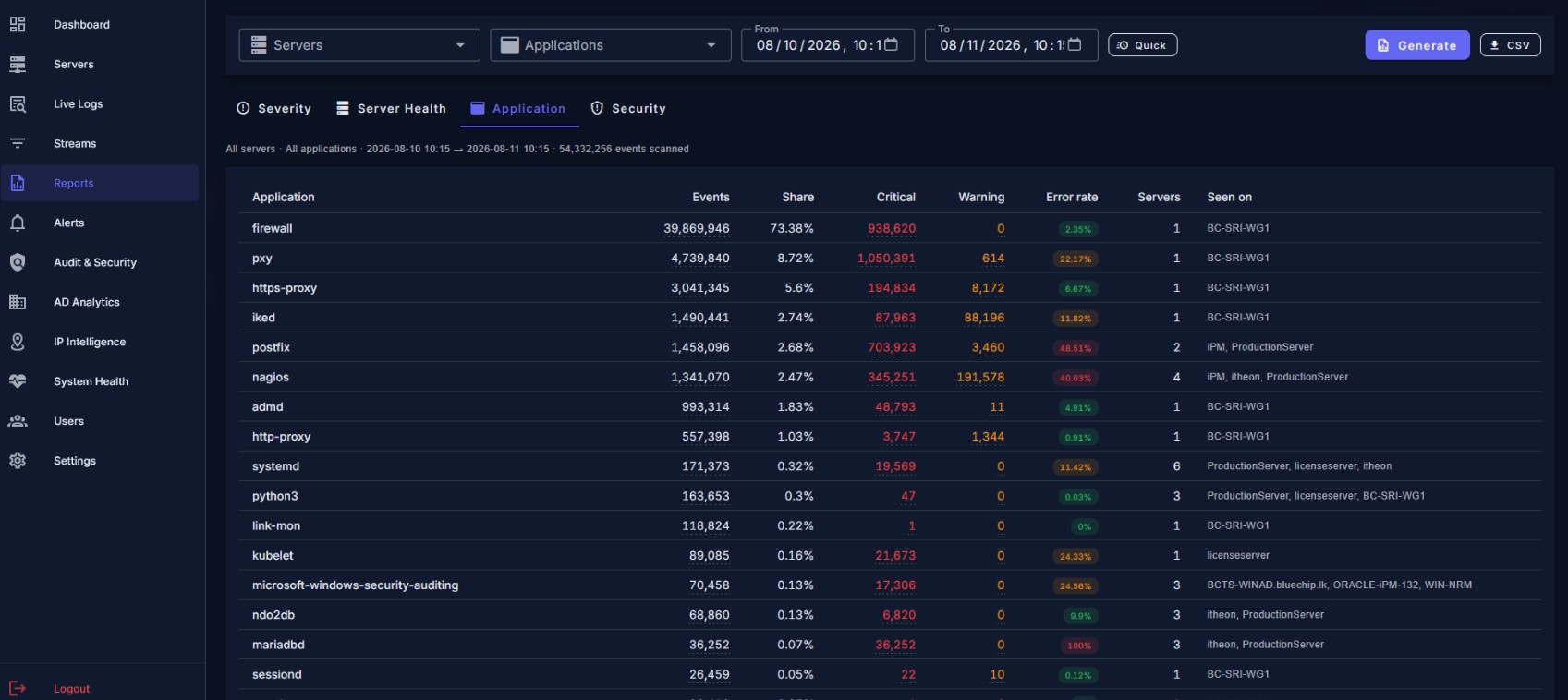The height and width of the screenshot is (700, 1568).
Task: Click the Users group icon
Action: tap(18, 421)
